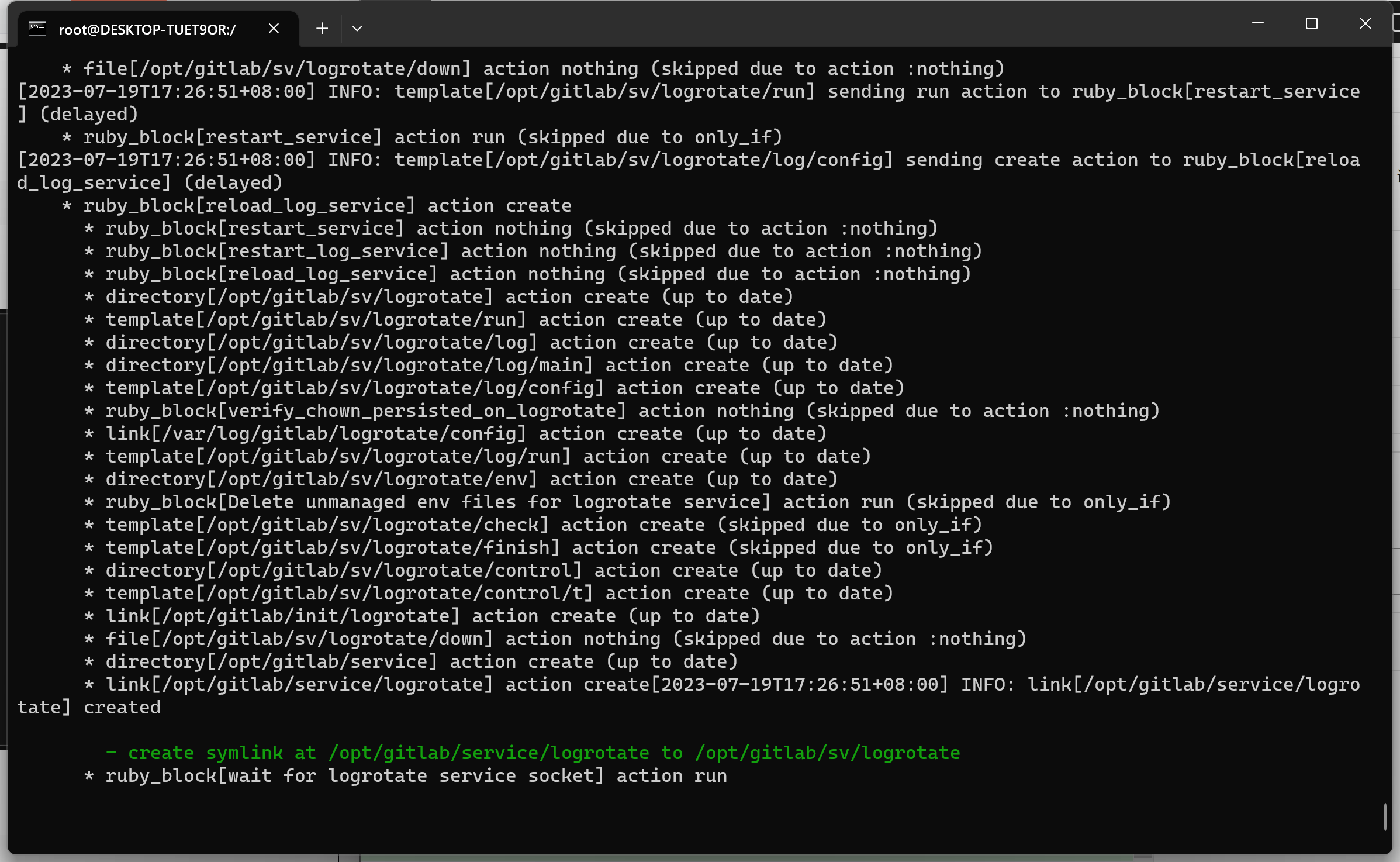The height and width of the screenshot is (862, 1400).
Task: Select the root@DESKTOP-TUET9OR tab
Action: coord(158,29)
